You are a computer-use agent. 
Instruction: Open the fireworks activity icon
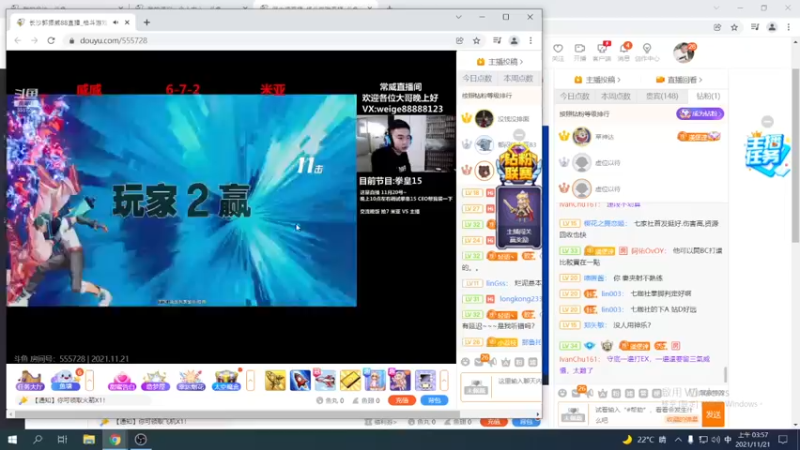pyautogui.click(x=190, y=381)
